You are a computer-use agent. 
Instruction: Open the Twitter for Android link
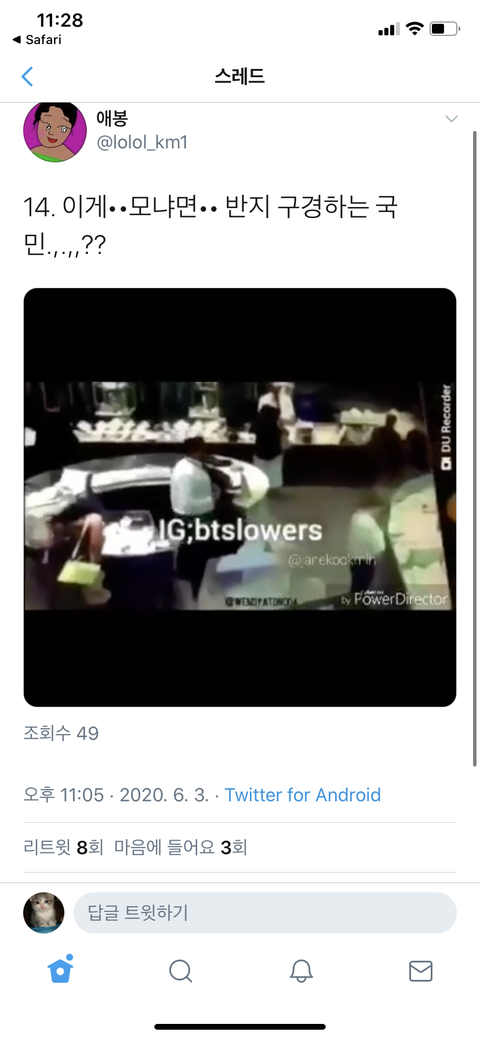[303, 794]
